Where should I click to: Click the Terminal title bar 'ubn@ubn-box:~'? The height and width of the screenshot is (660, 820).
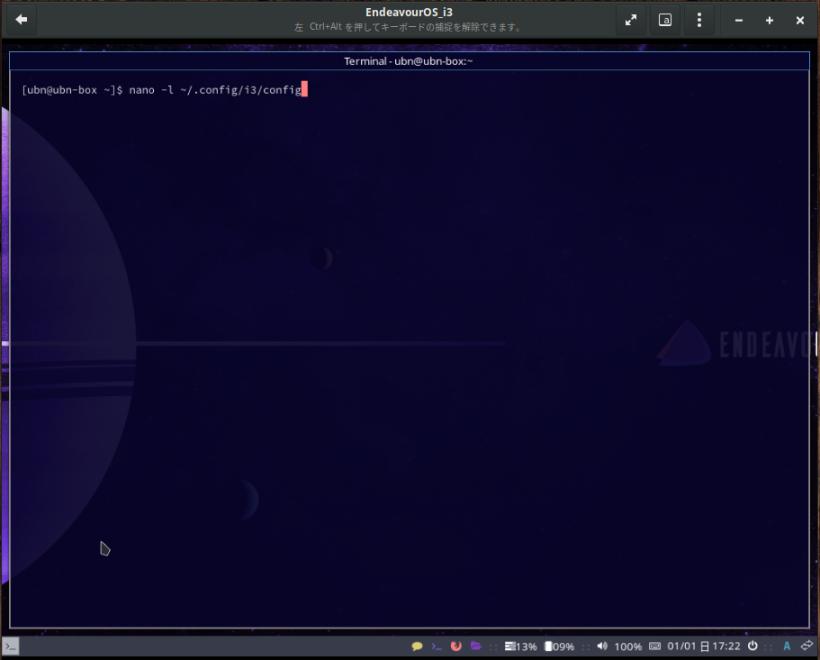pyautogui.click(x=408, y=61)
